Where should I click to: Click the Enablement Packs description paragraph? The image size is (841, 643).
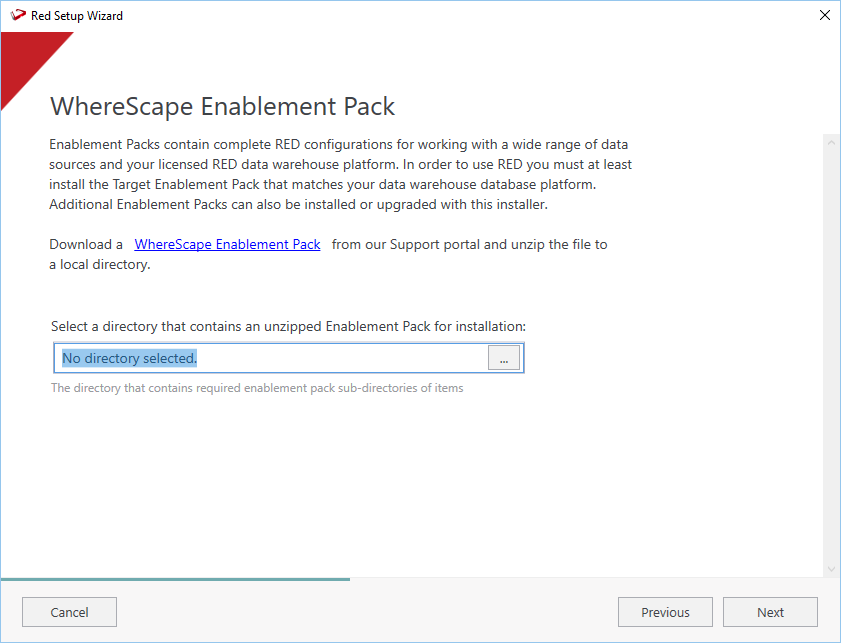(x=340, y=174)
